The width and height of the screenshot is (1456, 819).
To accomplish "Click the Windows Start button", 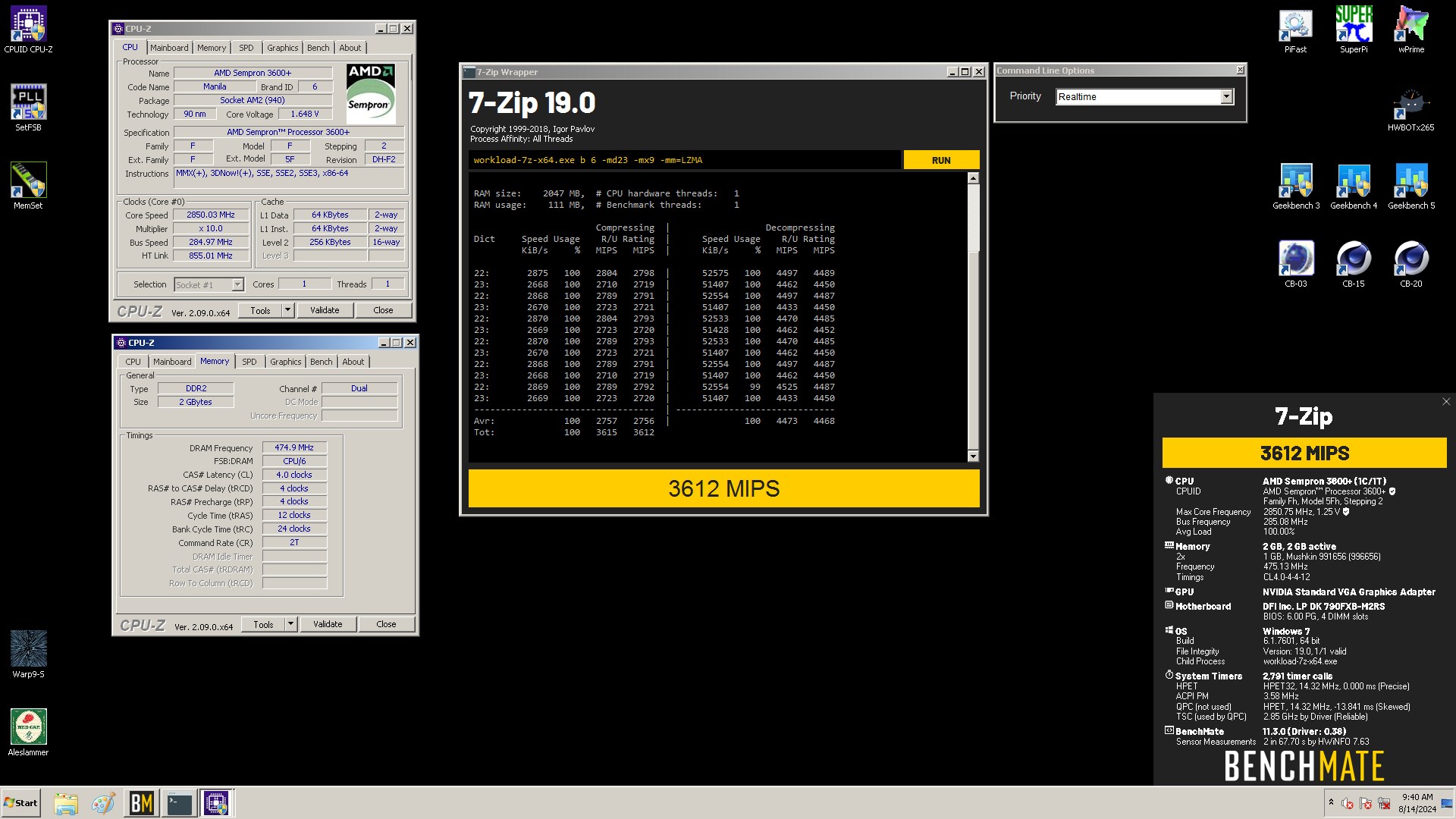I will point(21,803).
